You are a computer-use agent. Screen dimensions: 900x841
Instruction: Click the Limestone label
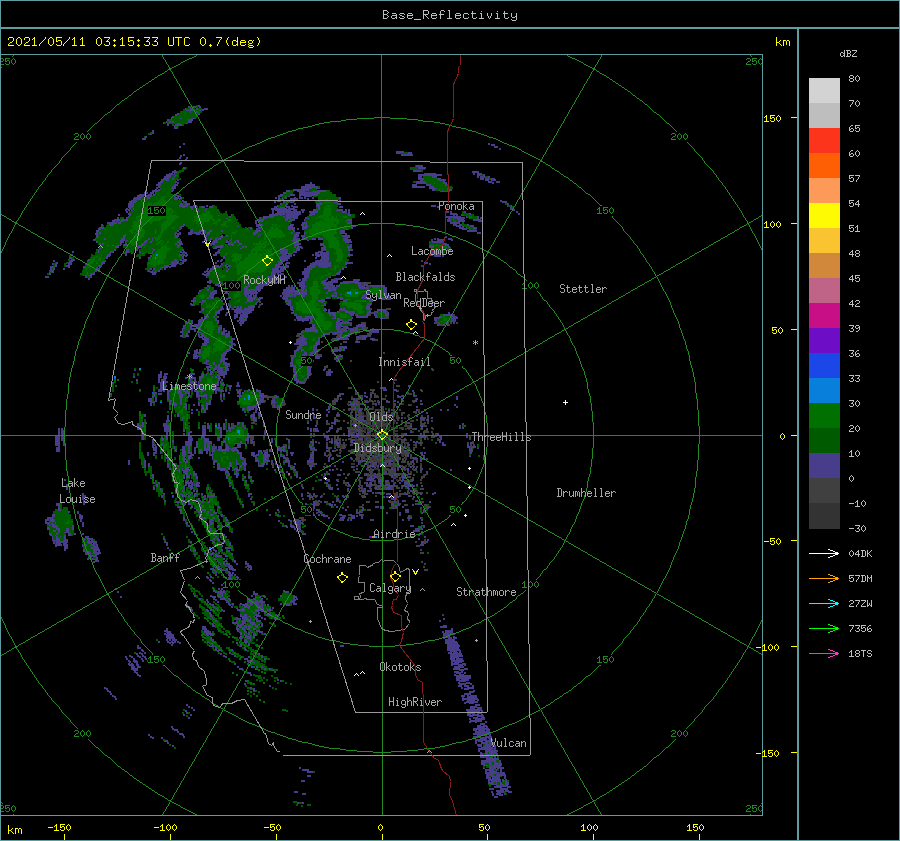click(x=189, y=386)
